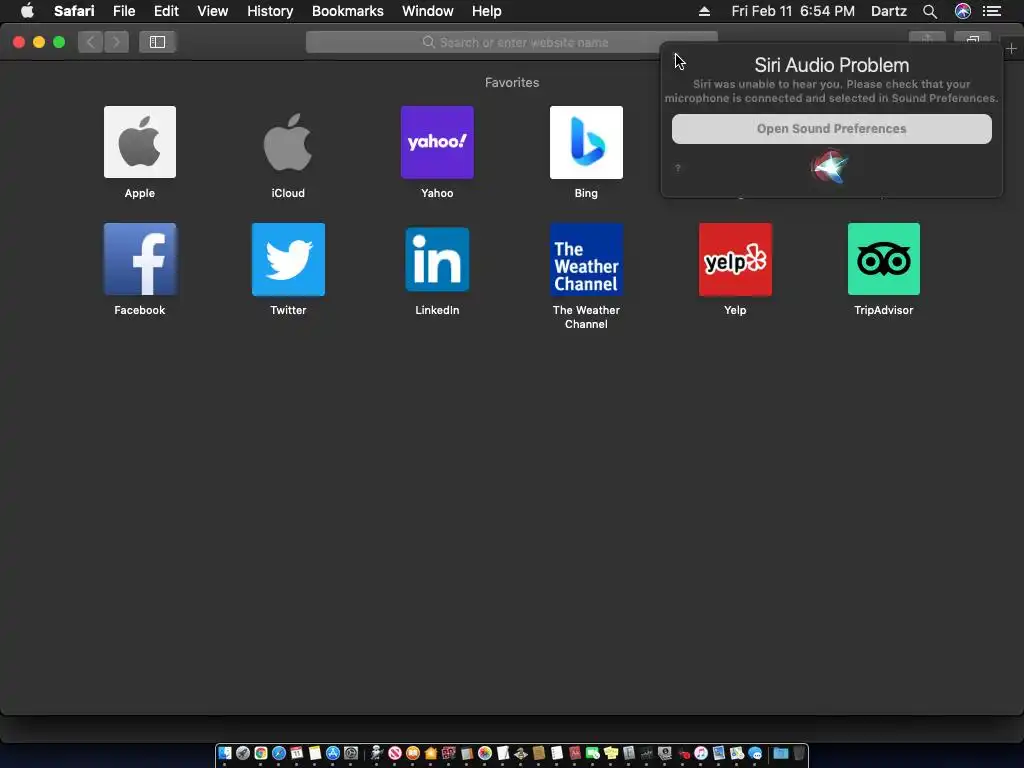Open Chess from the Dock
This screenshot has height=768, width=1024.
click(520, 753)
